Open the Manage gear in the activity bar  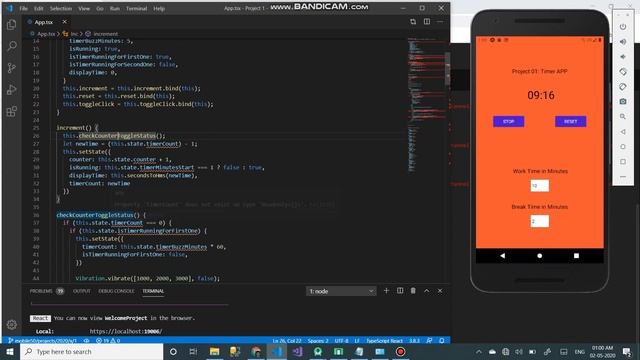[11, 324]
